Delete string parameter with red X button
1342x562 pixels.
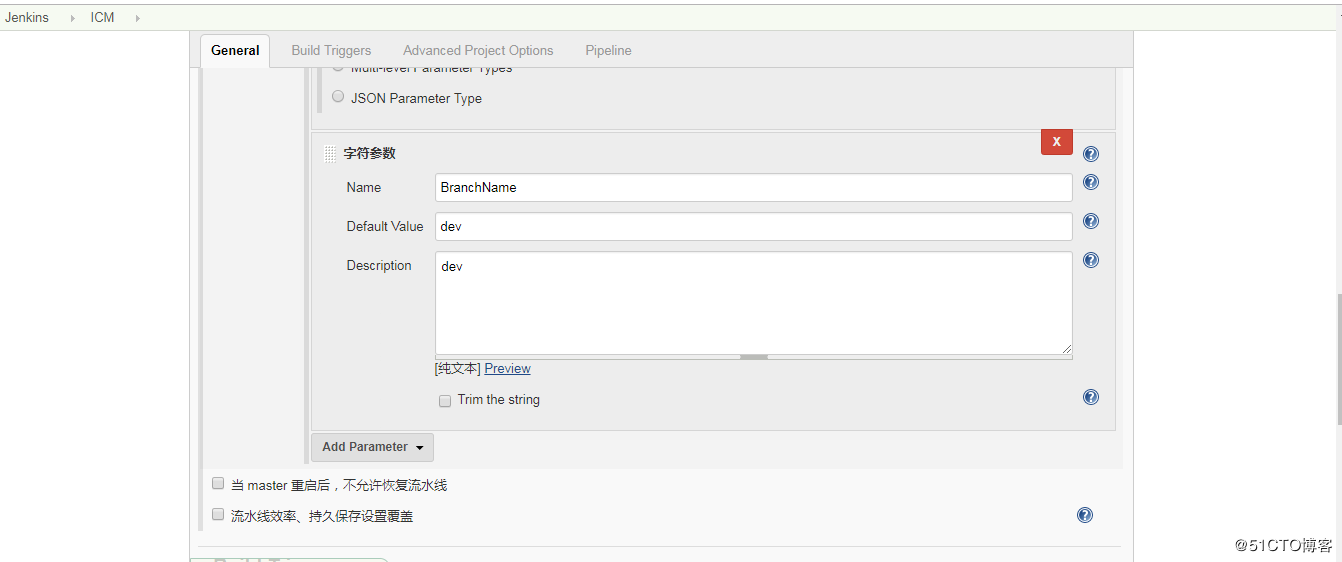click(x=1056, y=142)
